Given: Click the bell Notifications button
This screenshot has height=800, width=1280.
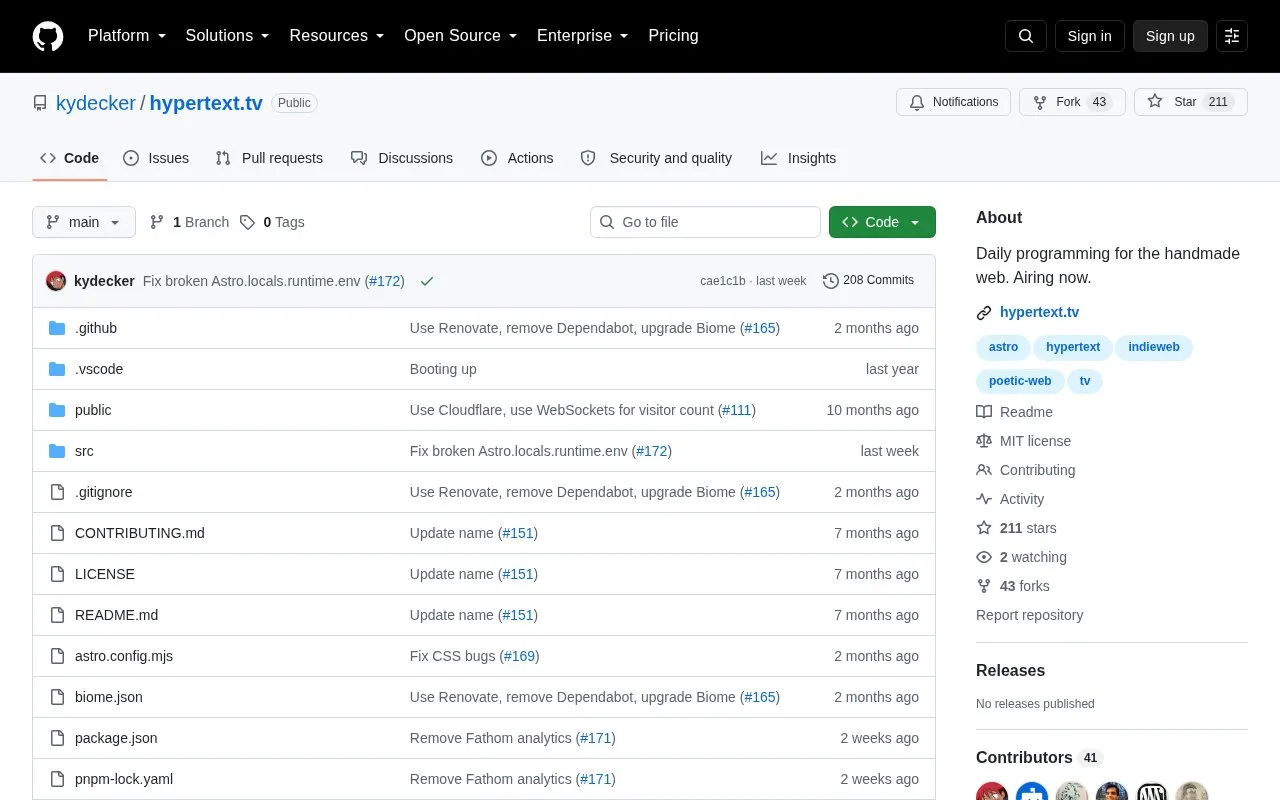Looking at the screenshot, I should (x=954, y=102).
